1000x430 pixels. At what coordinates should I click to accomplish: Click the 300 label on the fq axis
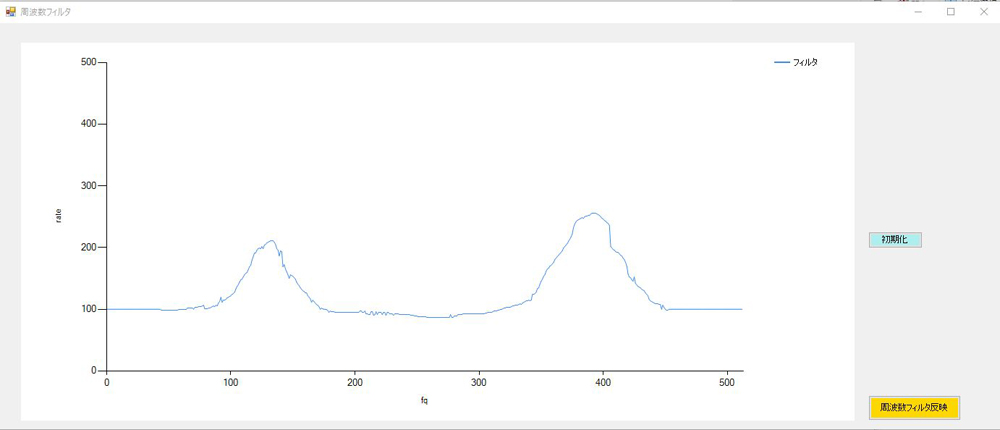[479, 382]
